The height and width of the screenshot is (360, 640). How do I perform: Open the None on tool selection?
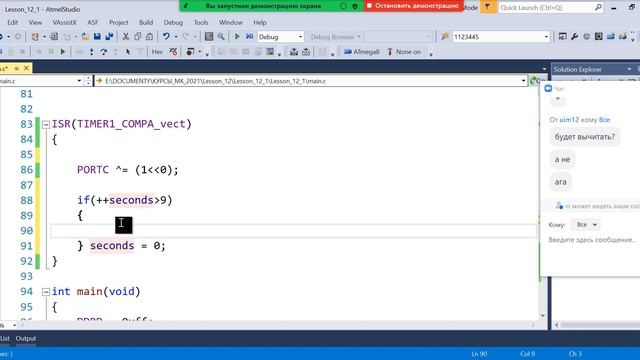click(404, 52)
